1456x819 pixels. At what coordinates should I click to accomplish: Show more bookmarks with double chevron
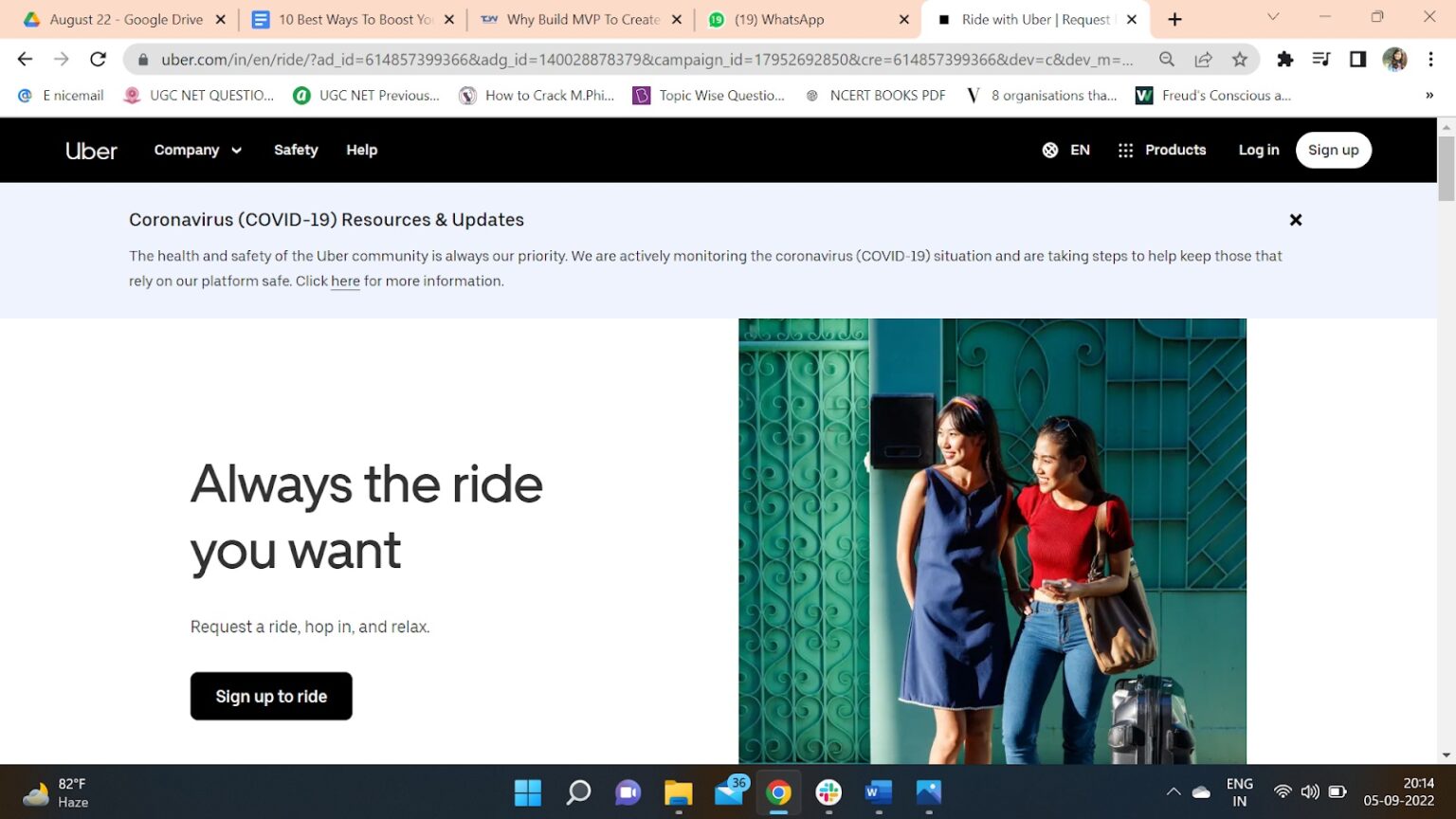pos(1429,96)
